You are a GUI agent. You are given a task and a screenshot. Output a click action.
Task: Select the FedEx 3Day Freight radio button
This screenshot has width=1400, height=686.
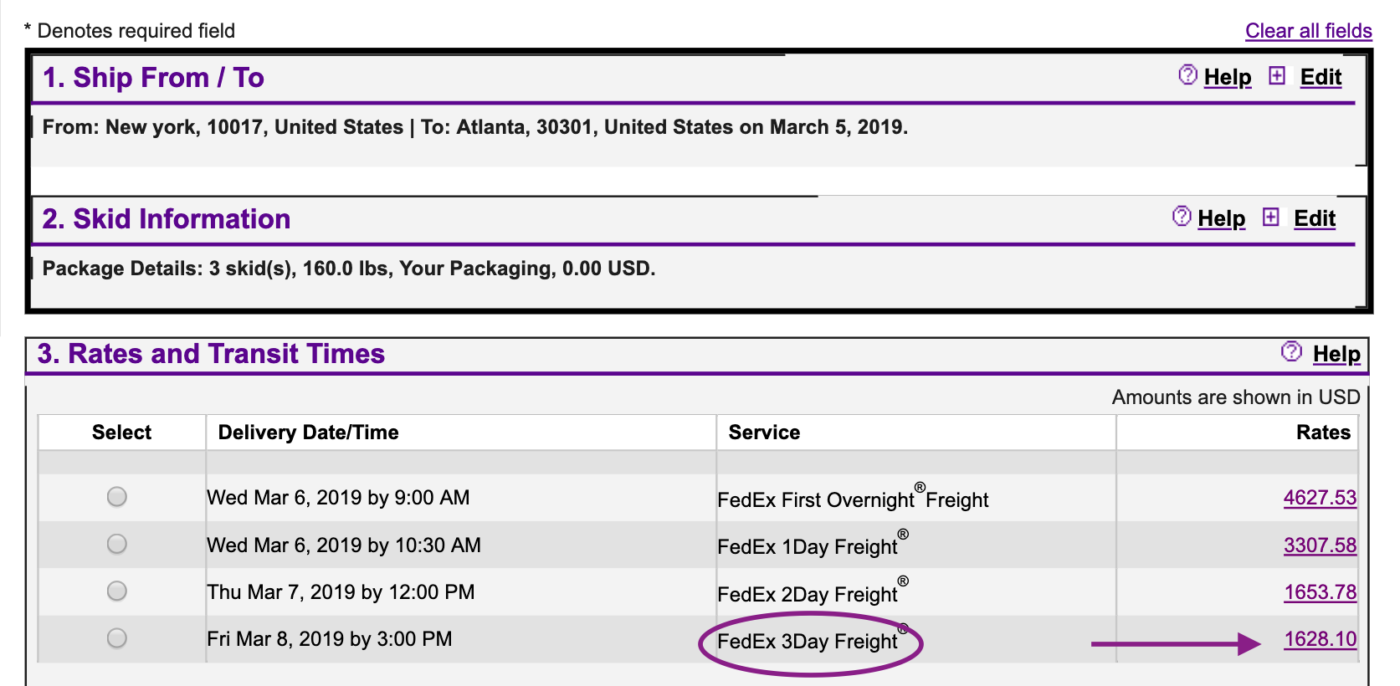[117, 638]
